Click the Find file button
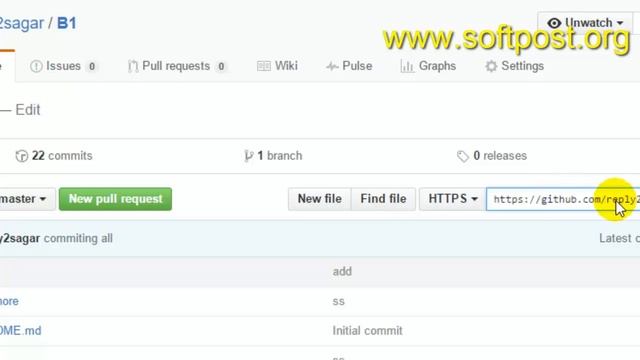This screenshot has height=360, width=640. coord(383,199)
